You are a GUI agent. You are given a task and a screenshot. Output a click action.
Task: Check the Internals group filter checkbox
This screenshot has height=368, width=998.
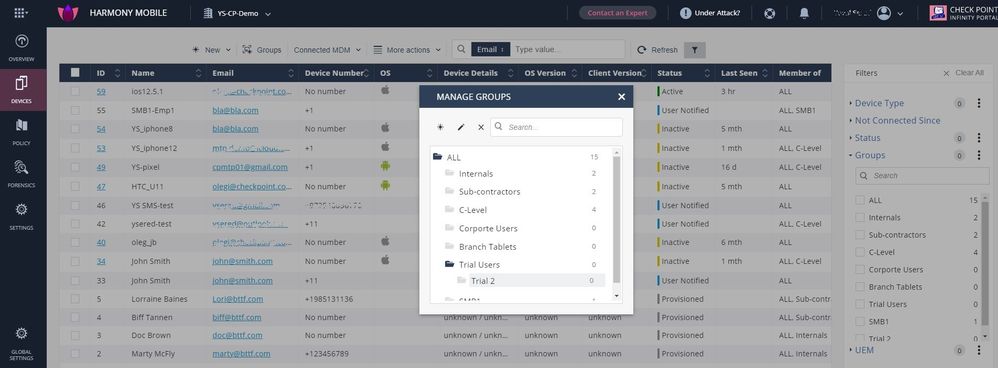pos(860,217)
